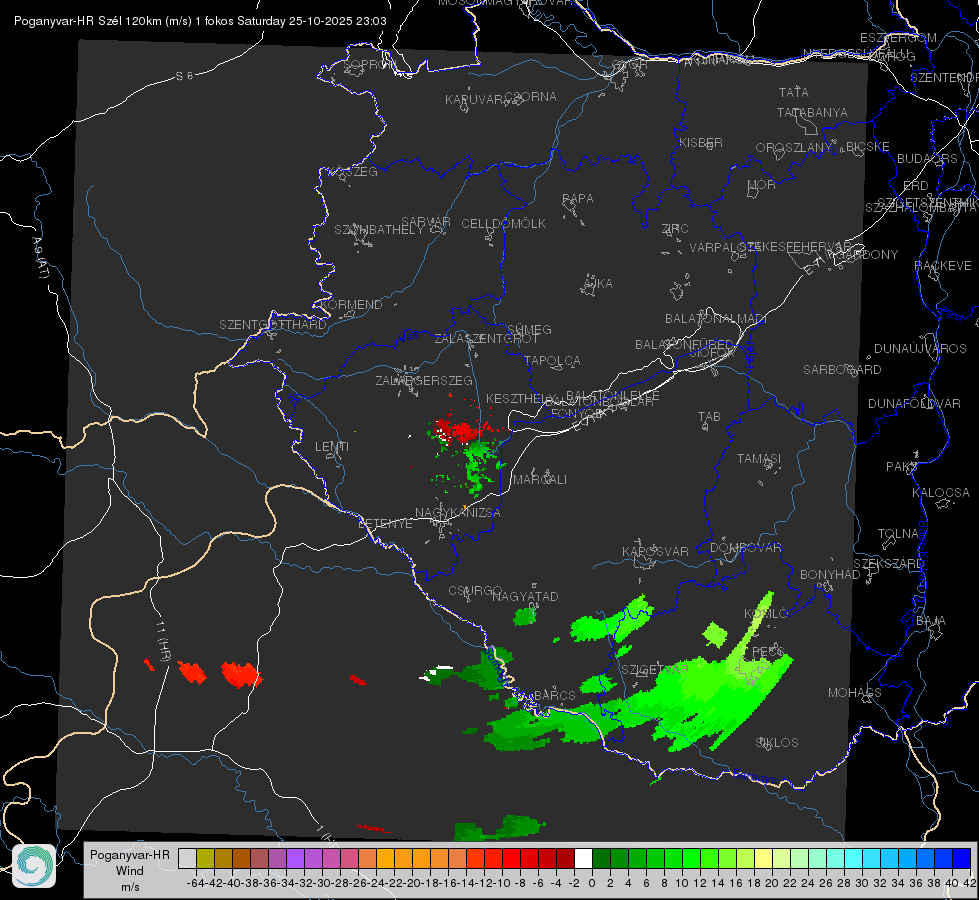Select the OROSZLANY label
Viewport: 979px width, 900px height.
coord(794,148)
